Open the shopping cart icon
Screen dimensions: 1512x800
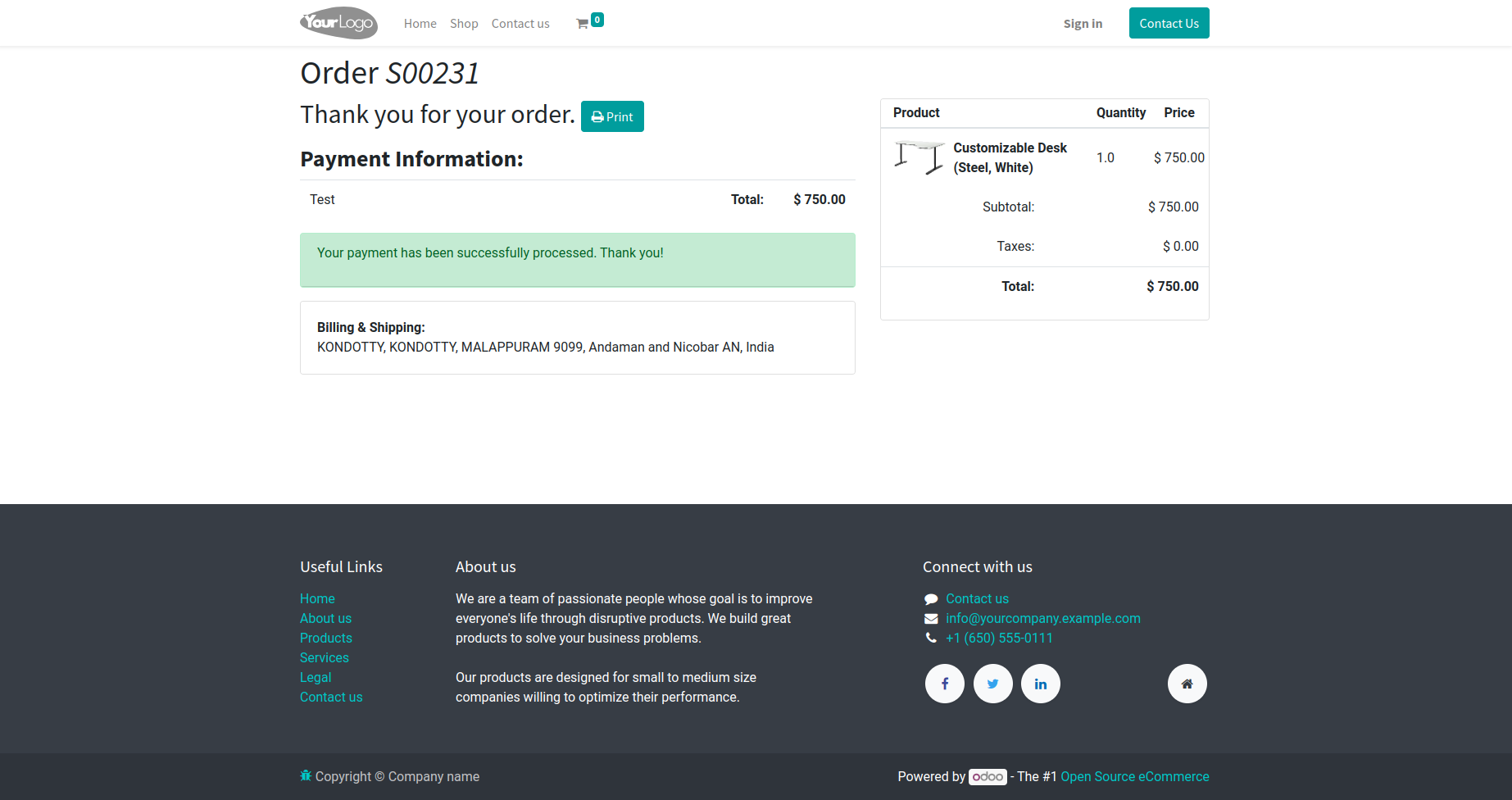pyautogui.click(x=583, y=24)
